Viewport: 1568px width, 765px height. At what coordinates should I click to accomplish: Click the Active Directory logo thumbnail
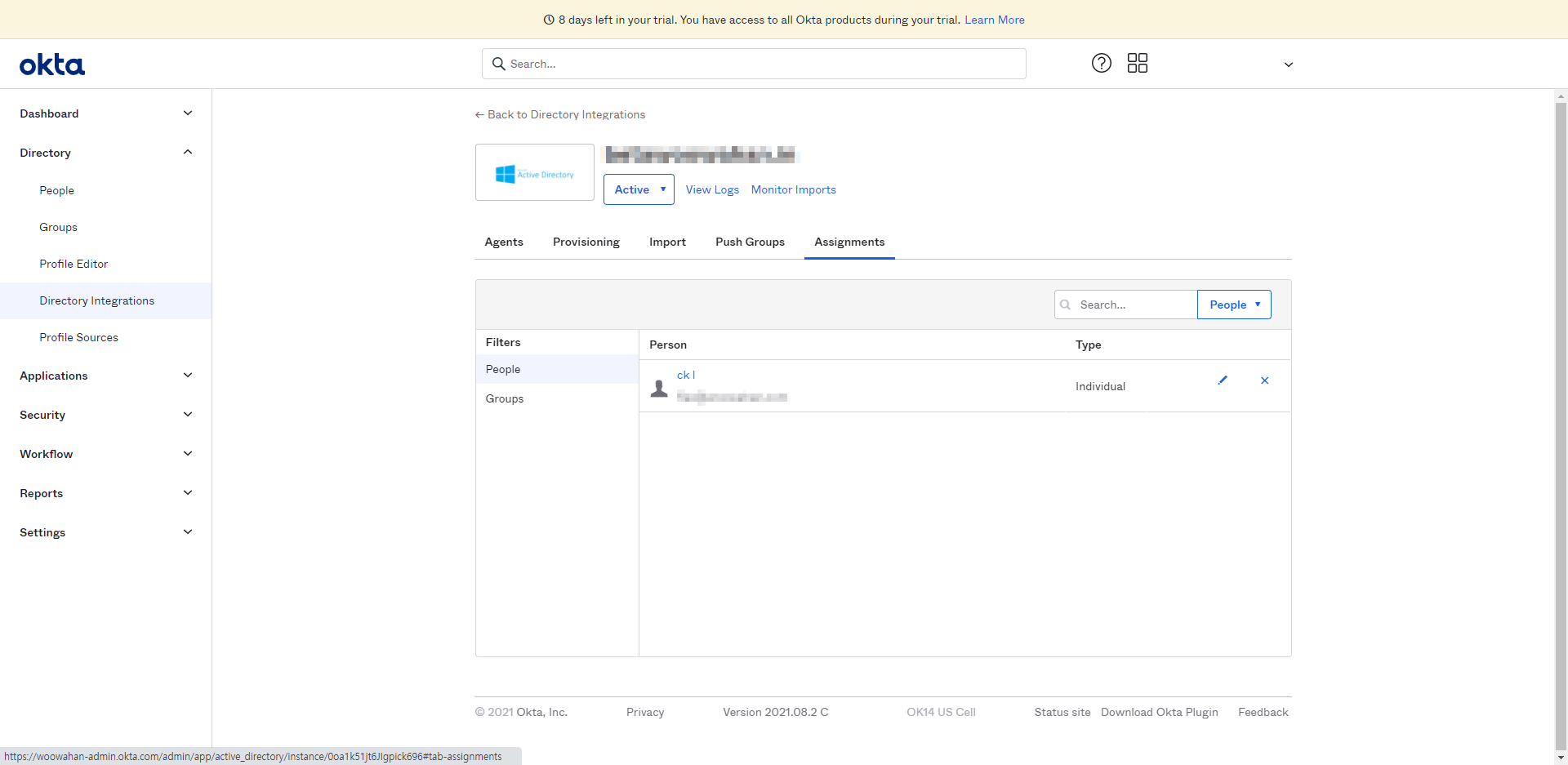[535, 172]
